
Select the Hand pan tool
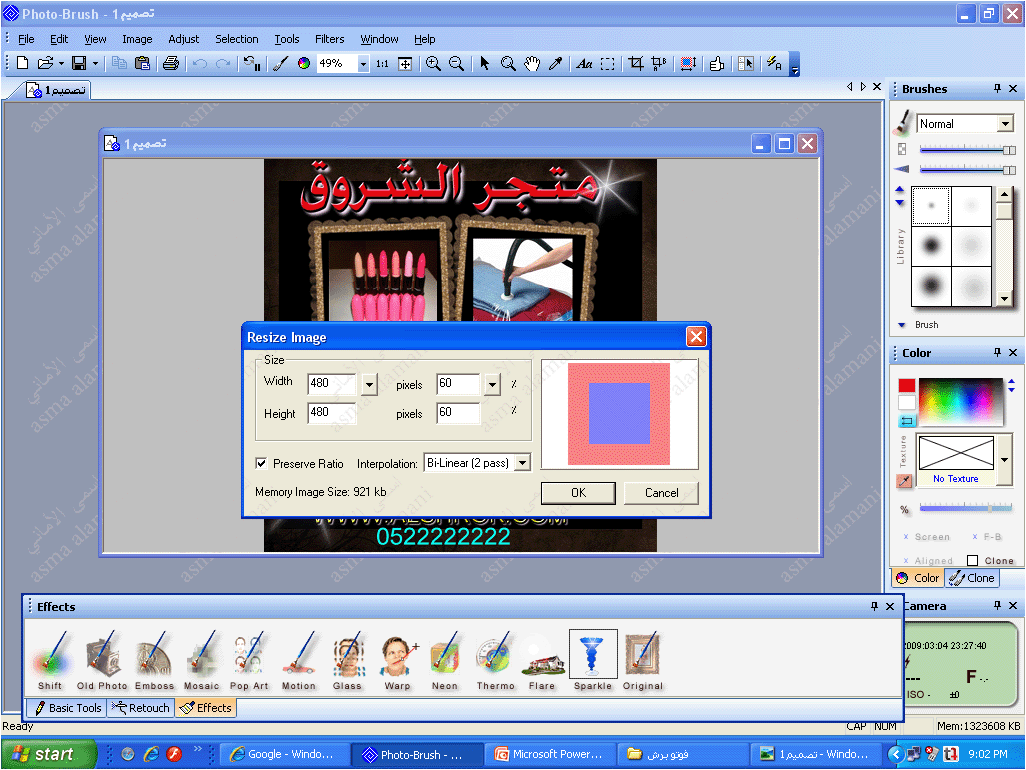click(532, 64)
